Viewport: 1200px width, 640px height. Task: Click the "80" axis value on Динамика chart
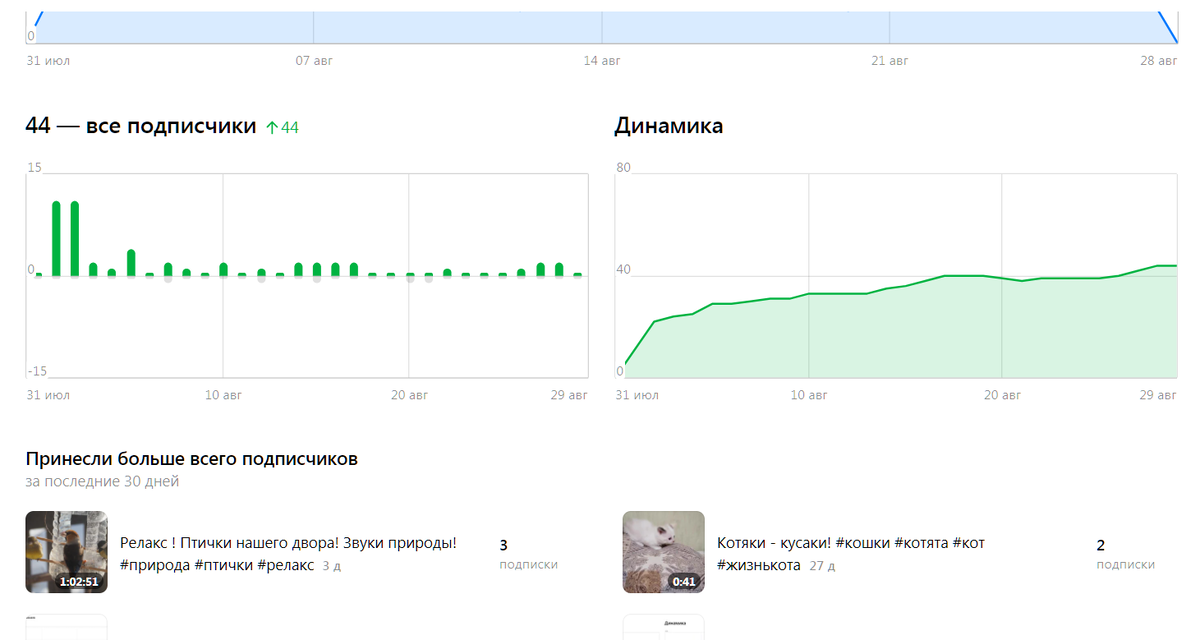[x=623, y=167]
